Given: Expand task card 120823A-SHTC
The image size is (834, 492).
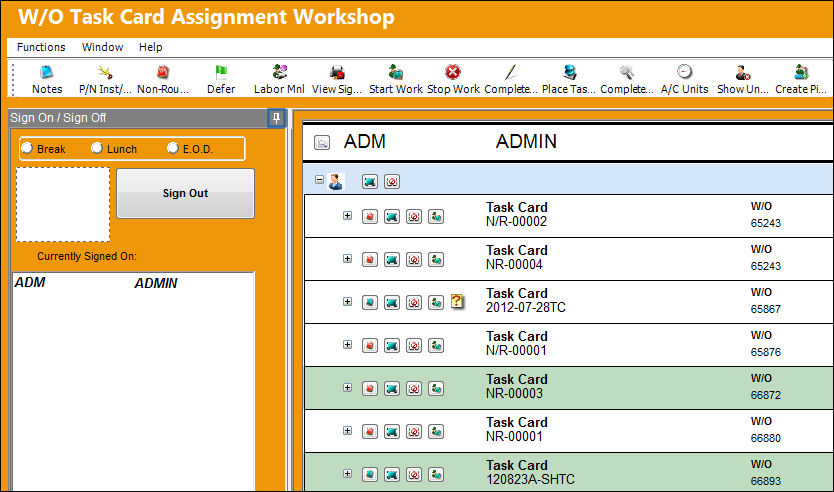Looking at the screenshot, I should coord(347,473).
